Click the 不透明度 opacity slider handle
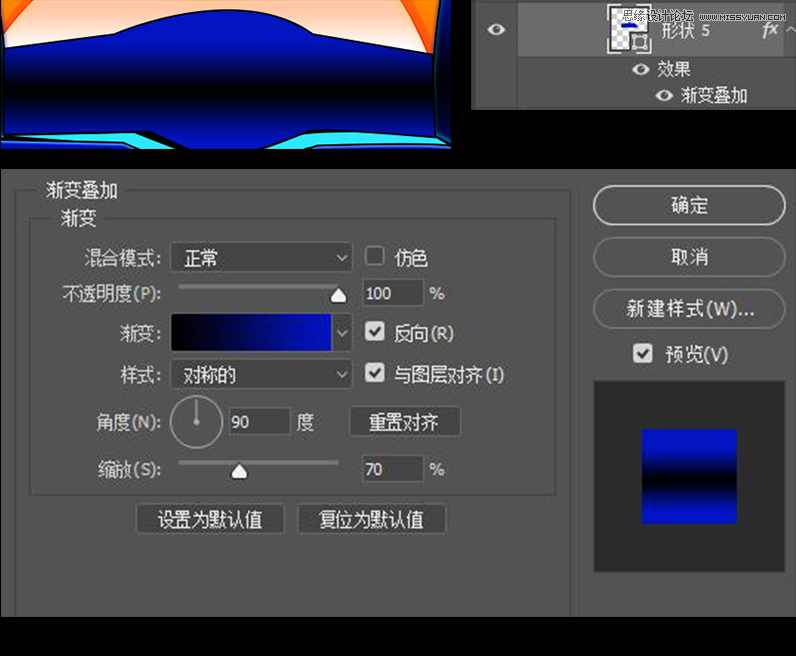Image resolution: width=796 pixels, height=656 pixels. [338, 296]
